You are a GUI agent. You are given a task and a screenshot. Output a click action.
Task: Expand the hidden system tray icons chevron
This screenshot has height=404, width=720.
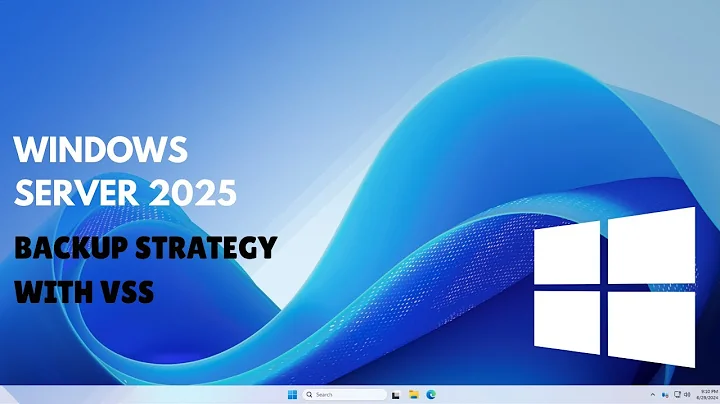coord(652,395)
